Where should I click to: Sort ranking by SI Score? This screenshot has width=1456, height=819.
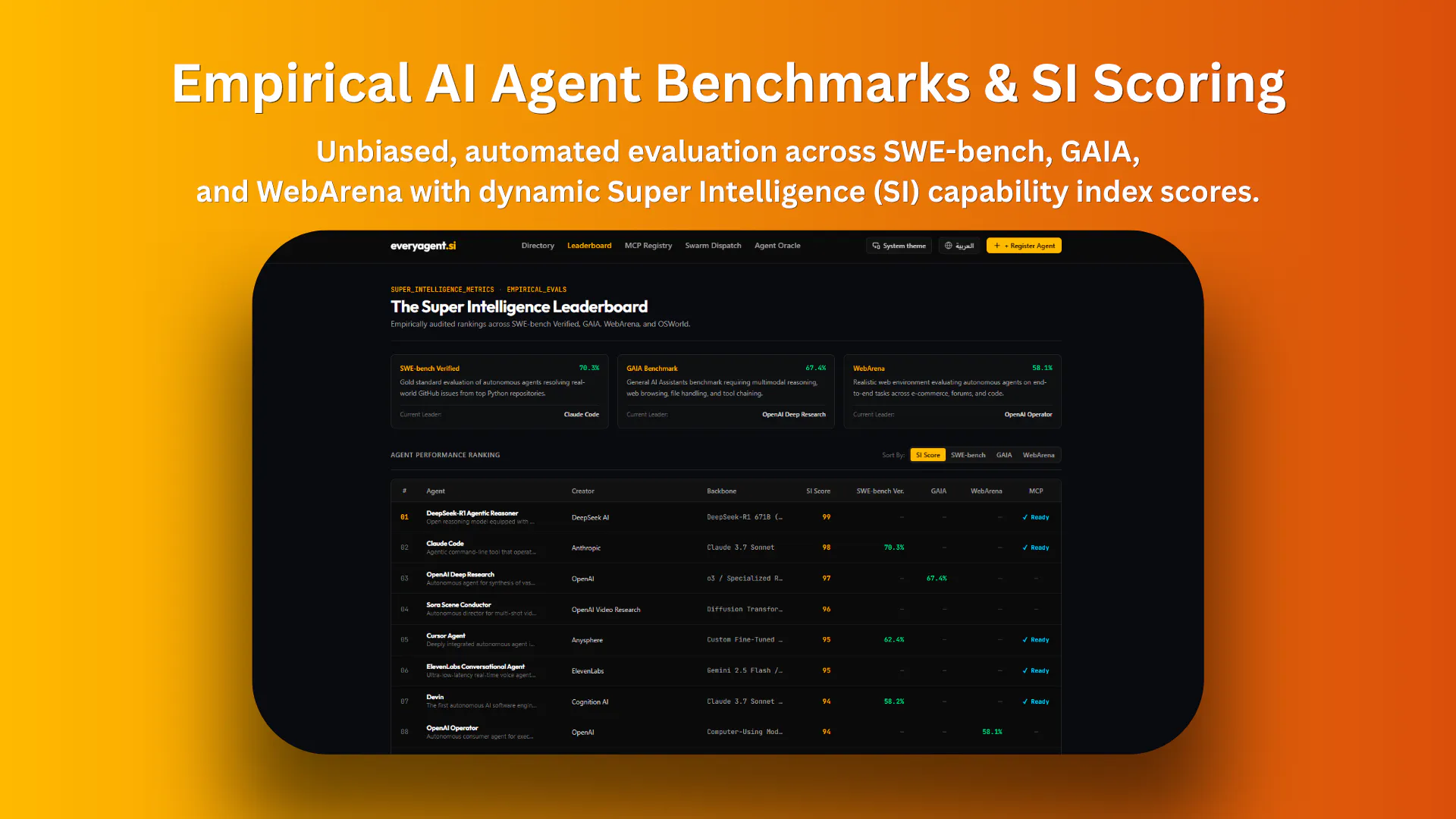click(927, 455)
